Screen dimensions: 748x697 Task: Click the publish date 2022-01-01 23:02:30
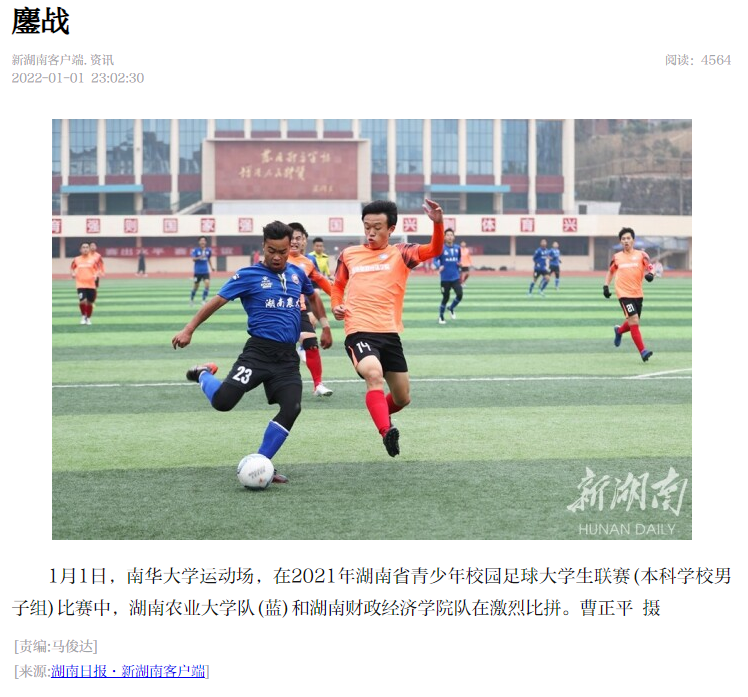click(x=78, y=78)
